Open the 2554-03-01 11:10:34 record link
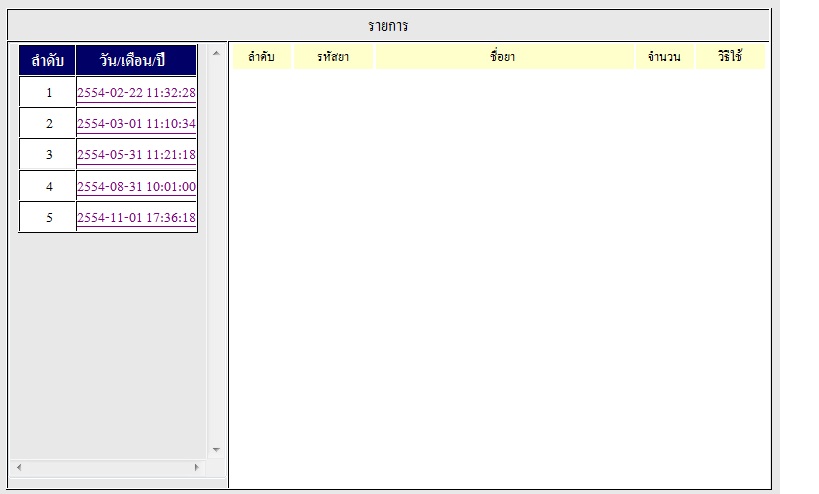The image size is (819, 494). [136, 124]
